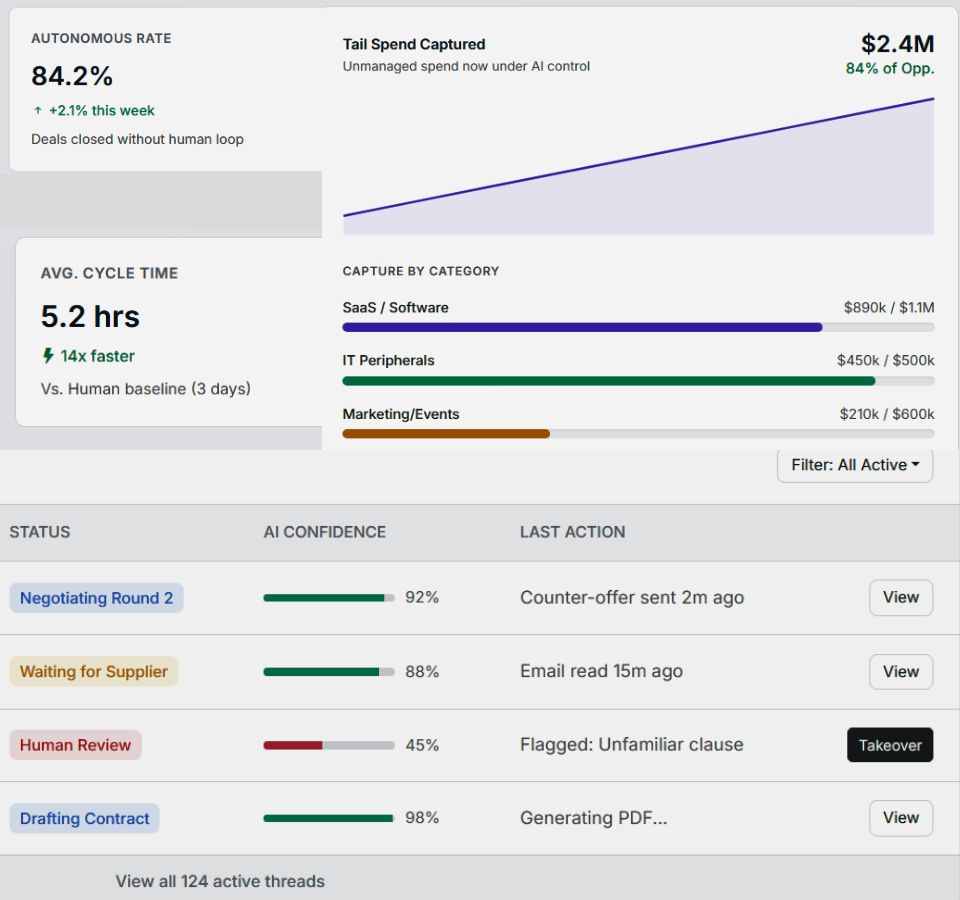Image resolution: width=960 pixels, height=900 pixels.
Task: Click the IT Peripherals green progress bar
Action: click(638, 381)
